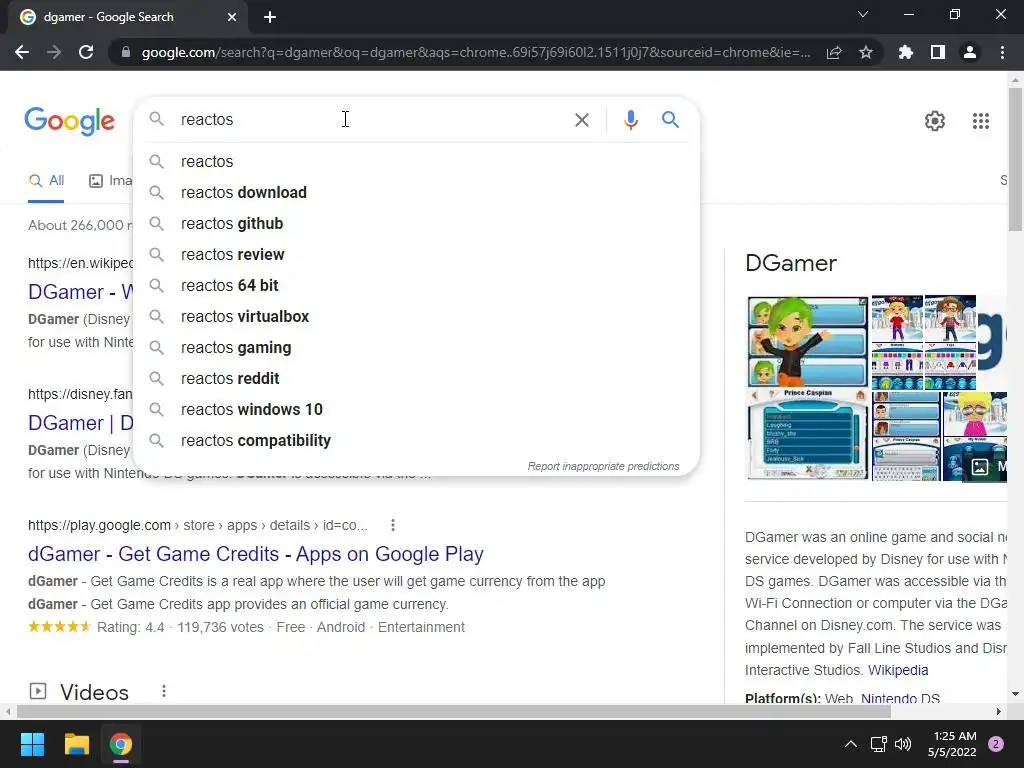The height and width of the screenshot is (768, 1024).
Task: Select the All results tab
Action: (46, 181)
